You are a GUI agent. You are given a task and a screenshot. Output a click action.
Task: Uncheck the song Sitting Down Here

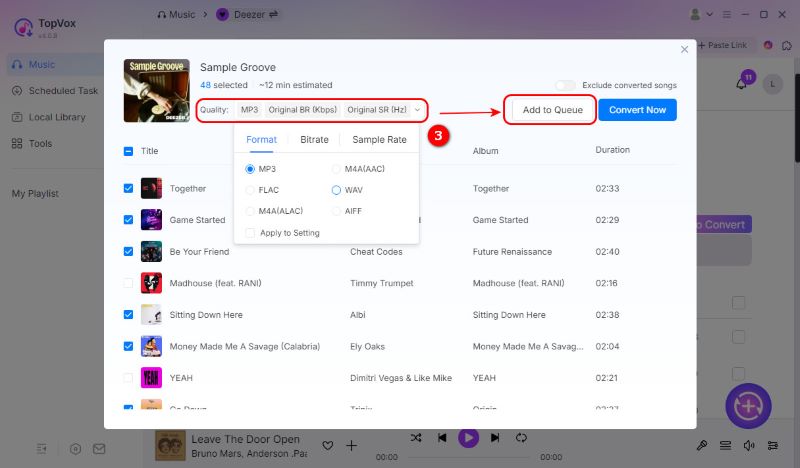click(129, 315)
